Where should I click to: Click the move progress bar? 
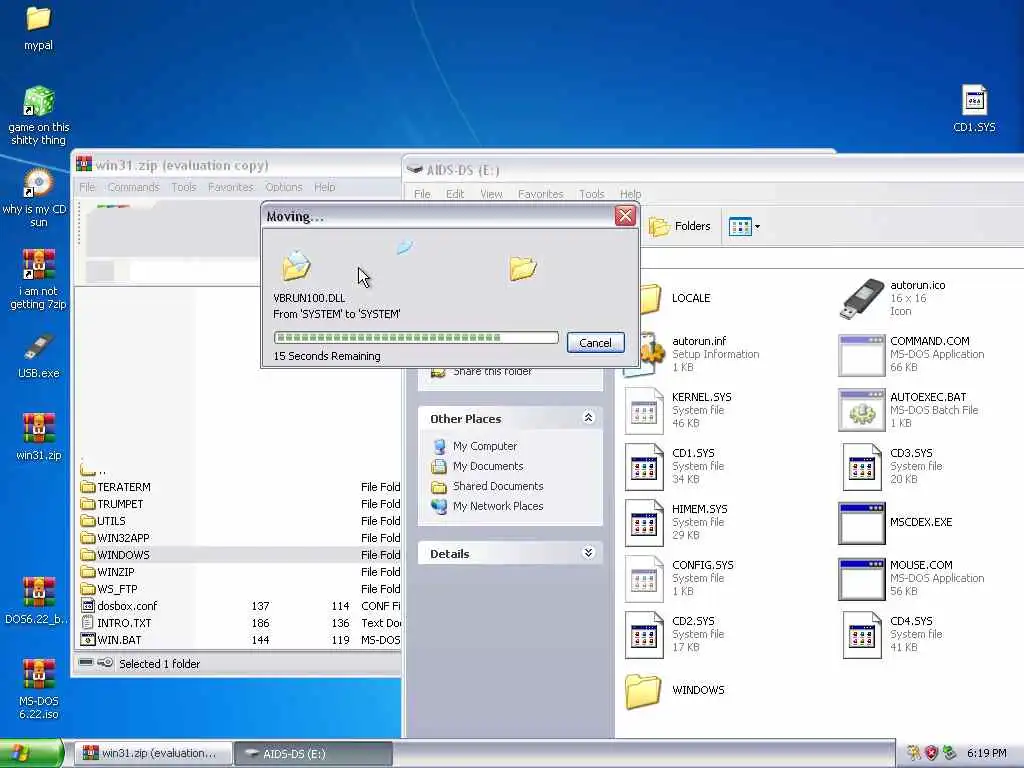tap(416, 338)
